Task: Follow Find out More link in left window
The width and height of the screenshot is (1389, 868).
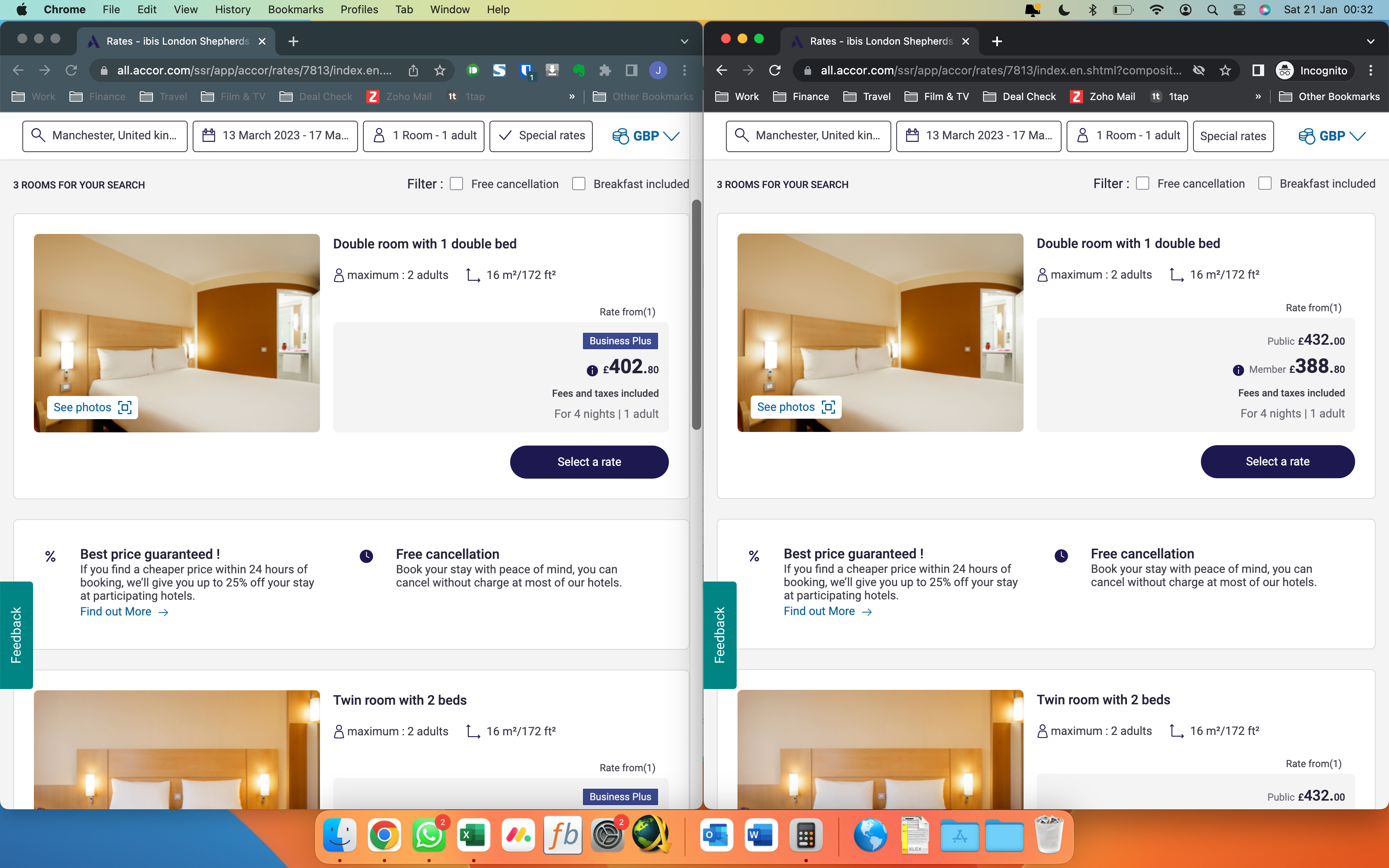Action: click(x=124, y=611)
